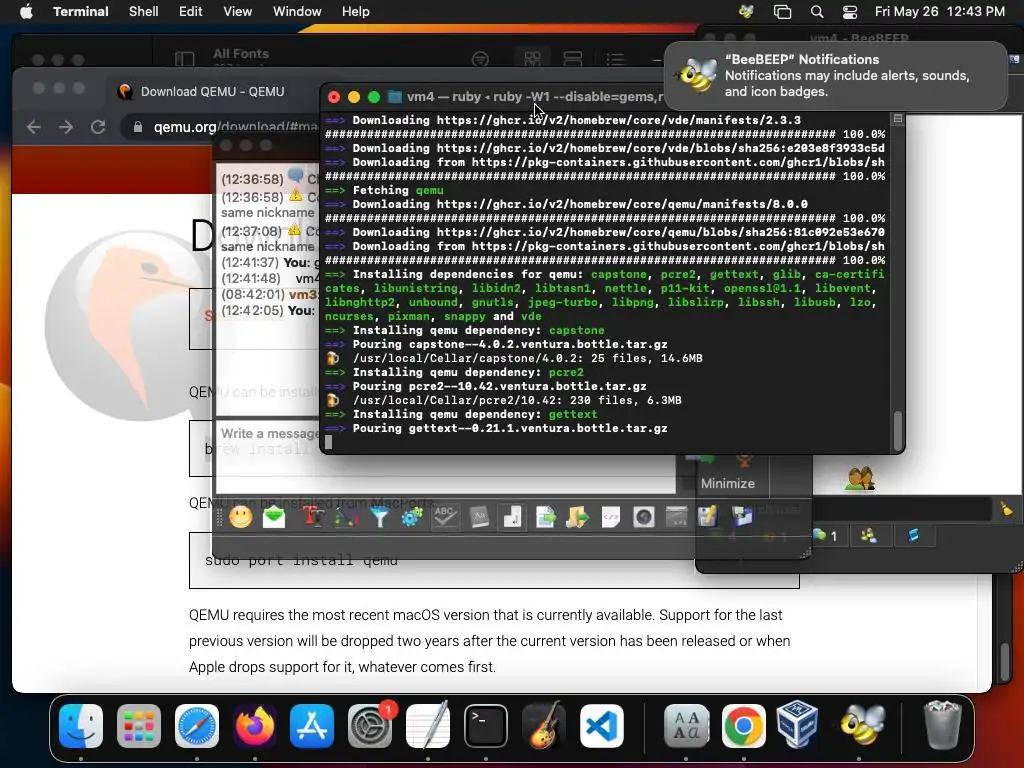Viewport: 1024px width, 768px height.
Task: Switch Font Book to samples view
Action: 573,59
